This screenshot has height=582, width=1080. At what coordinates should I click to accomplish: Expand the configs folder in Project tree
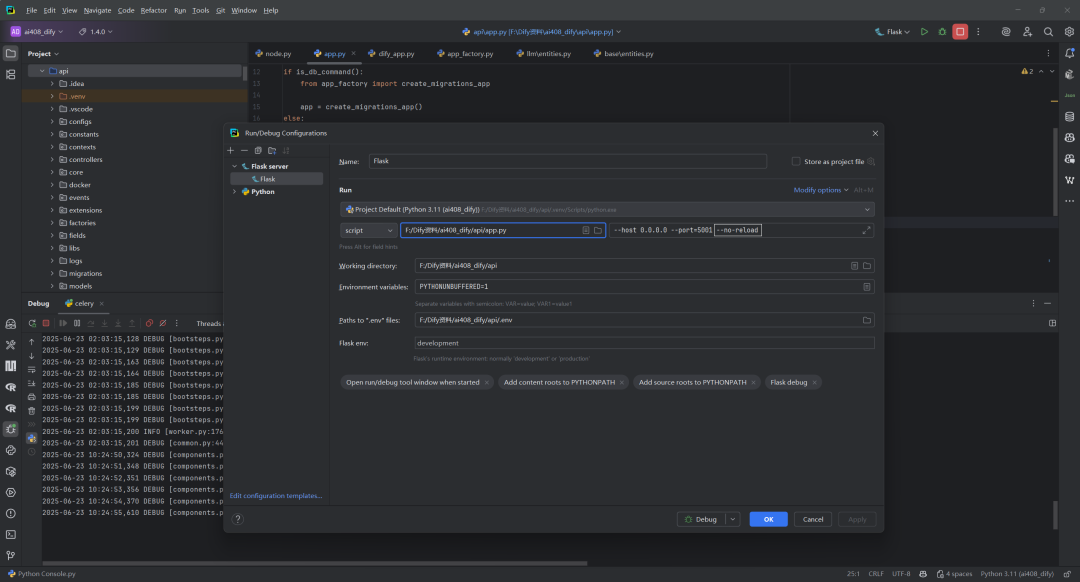point(52,122)
